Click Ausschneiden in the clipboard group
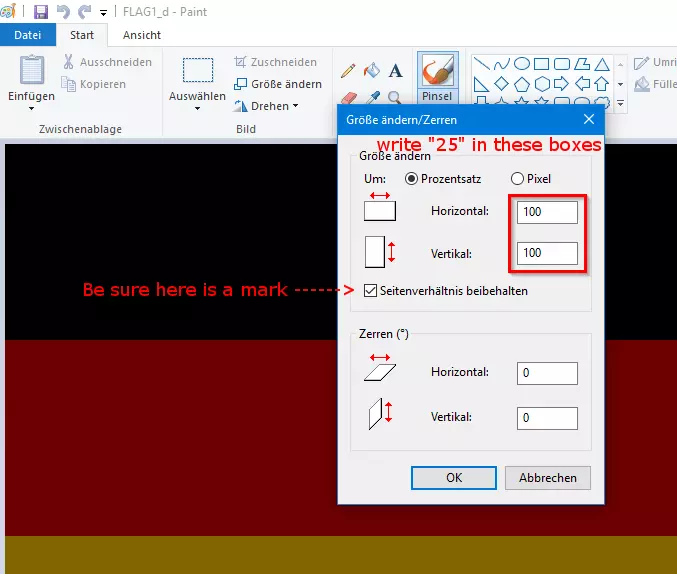The width and height of the screenshot is (677, 574). coord(108,62)
